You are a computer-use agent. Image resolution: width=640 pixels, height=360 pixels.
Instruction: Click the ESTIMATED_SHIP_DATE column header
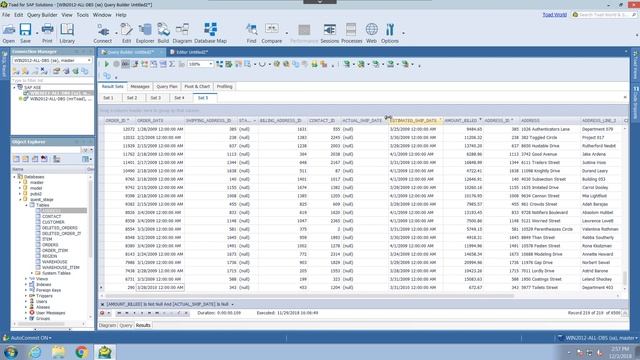pyautogui.click(x=416, y=120)
